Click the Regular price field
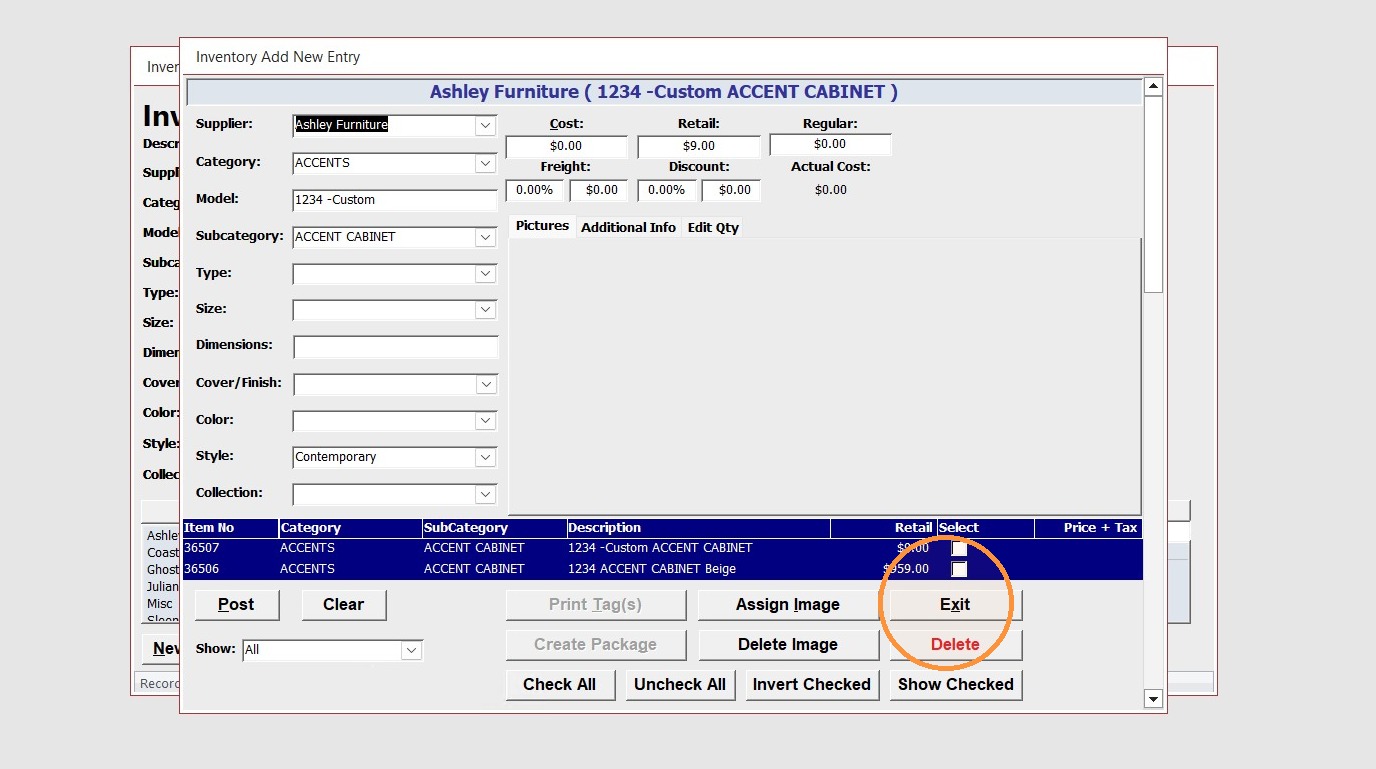1376x769 pixels. click(830, 144)
